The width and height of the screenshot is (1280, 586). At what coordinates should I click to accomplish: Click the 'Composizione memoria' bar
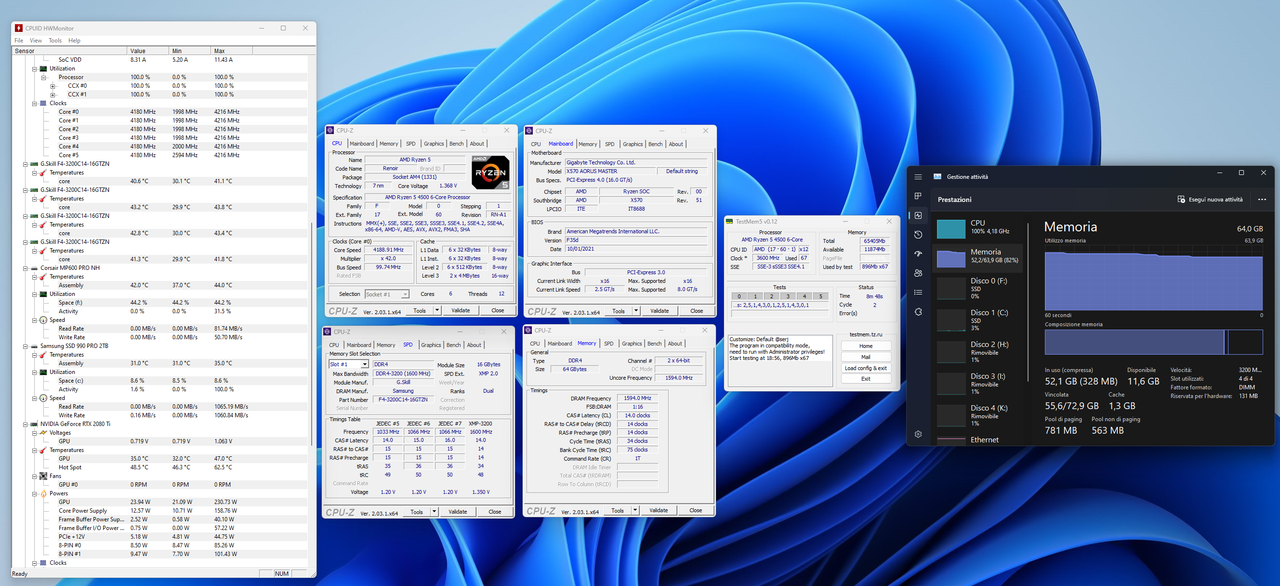pyautogui.click(x=1153, y=342)
